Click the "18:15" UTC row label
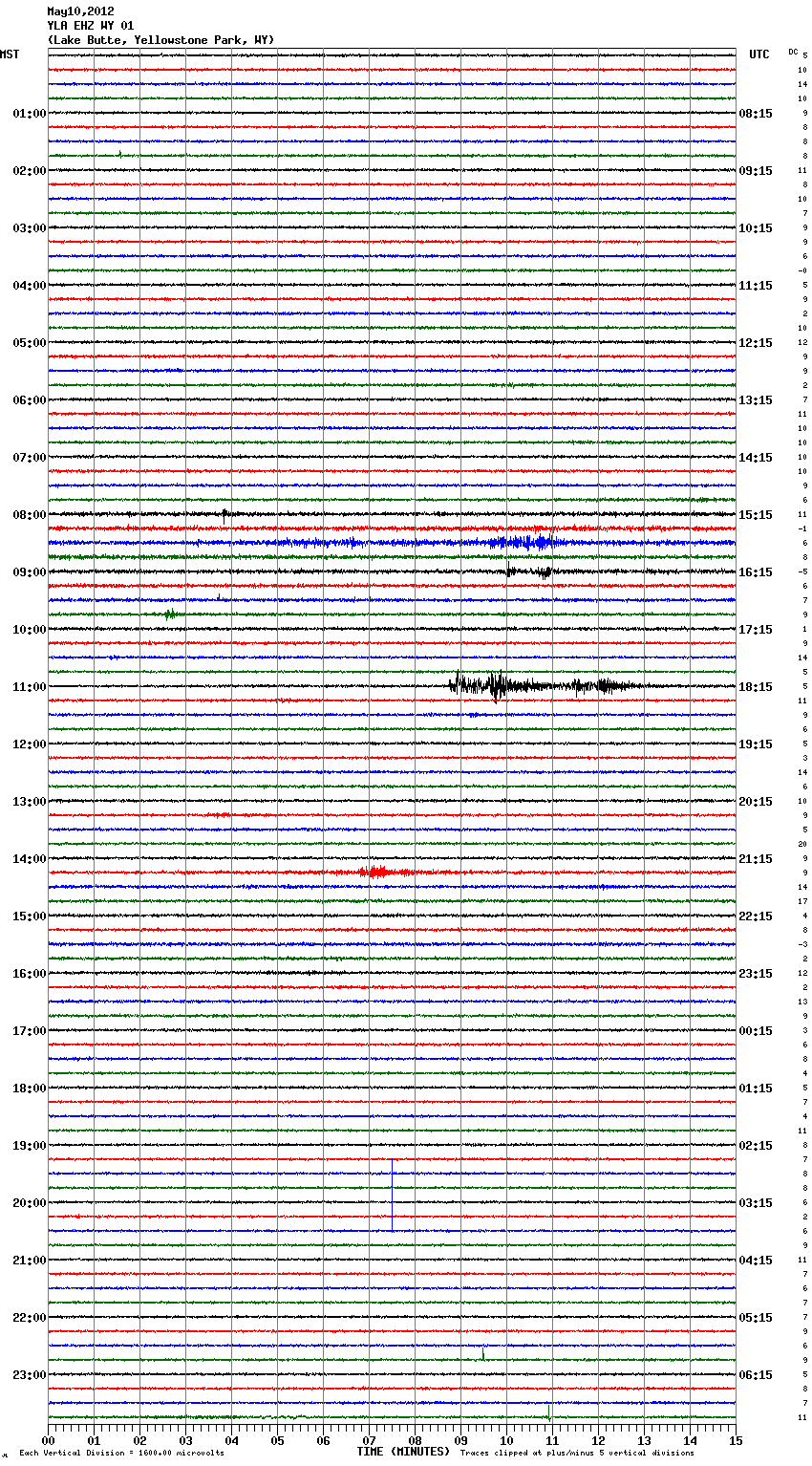812x1466 pixels. 756,687
